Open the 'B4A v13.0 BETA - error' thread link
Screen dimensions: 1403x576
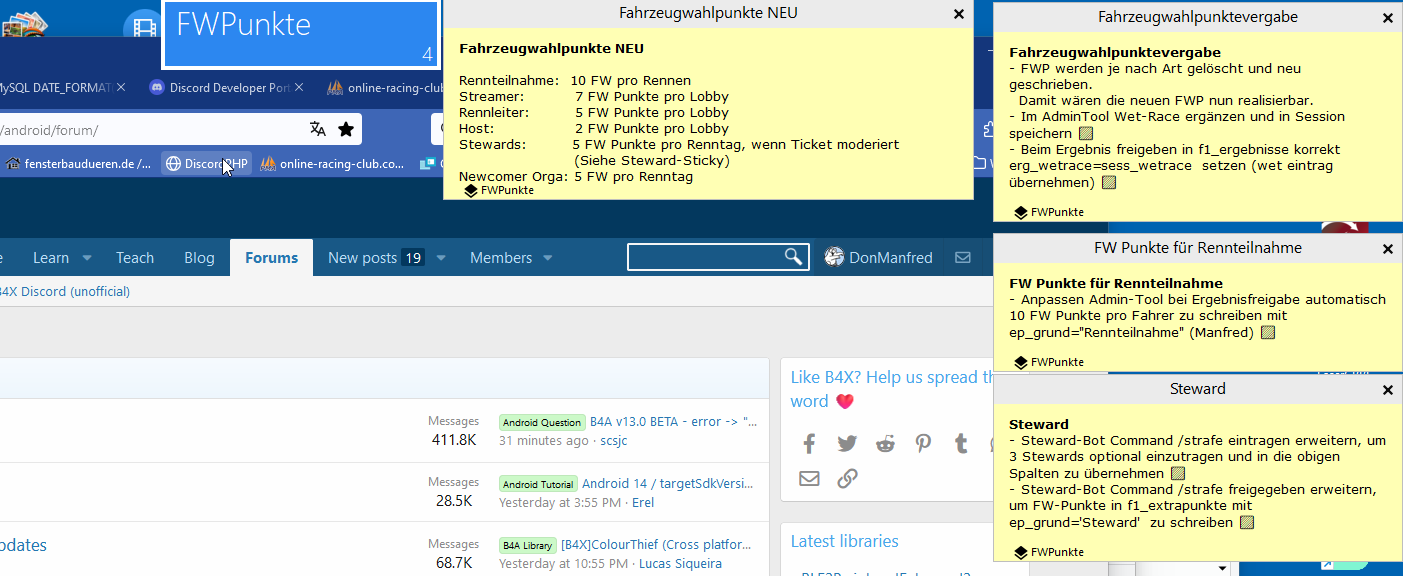(x=673, y=422)
